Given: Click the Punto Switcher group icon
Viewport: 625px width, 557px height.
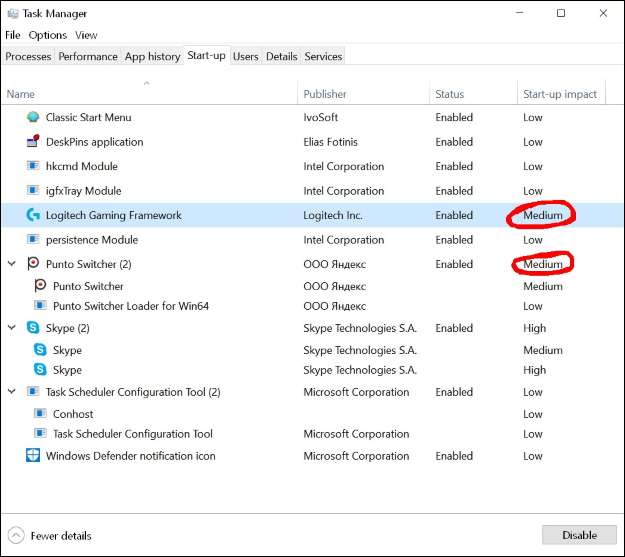Looking at the screenshot, I should point(33,264).
